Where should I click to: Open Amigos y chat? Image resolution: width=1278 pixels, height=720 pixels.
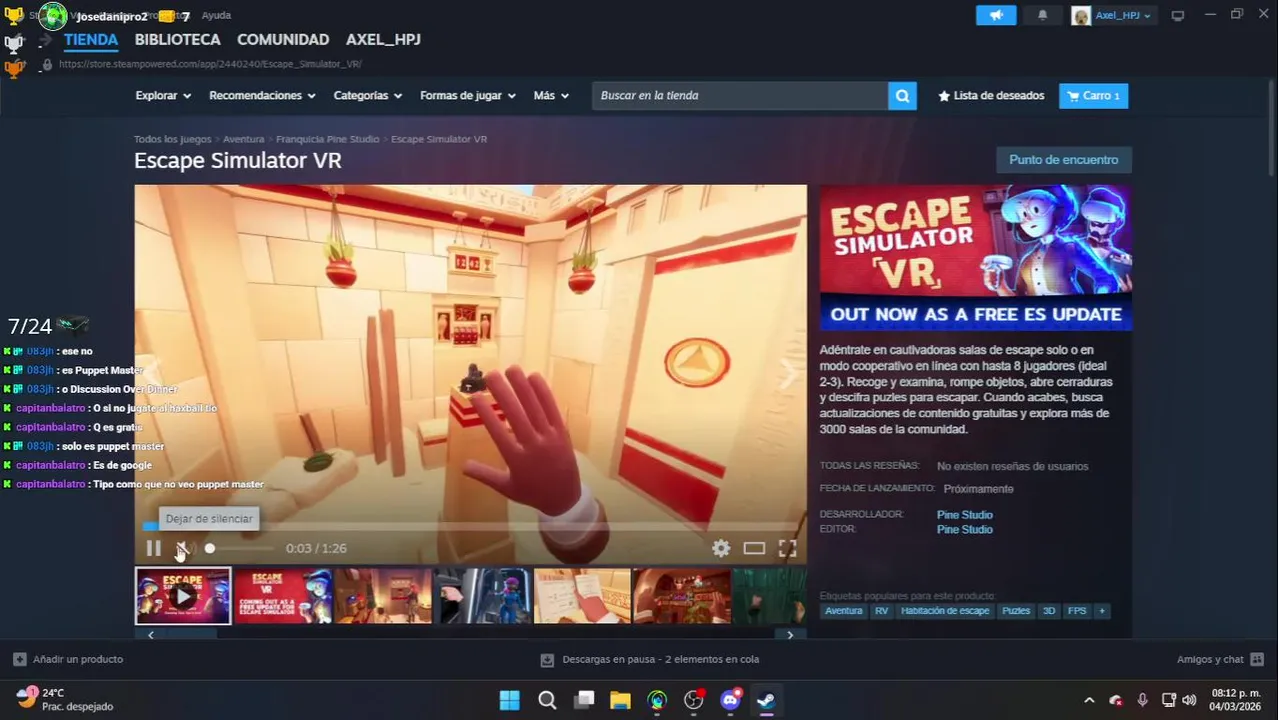pyautogui.click(x=1220, y=660)
